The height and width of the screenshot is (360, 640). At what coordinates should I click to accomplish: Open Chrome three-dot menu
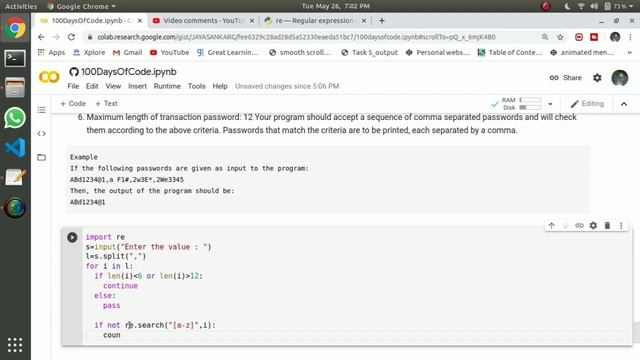point(631,37)
